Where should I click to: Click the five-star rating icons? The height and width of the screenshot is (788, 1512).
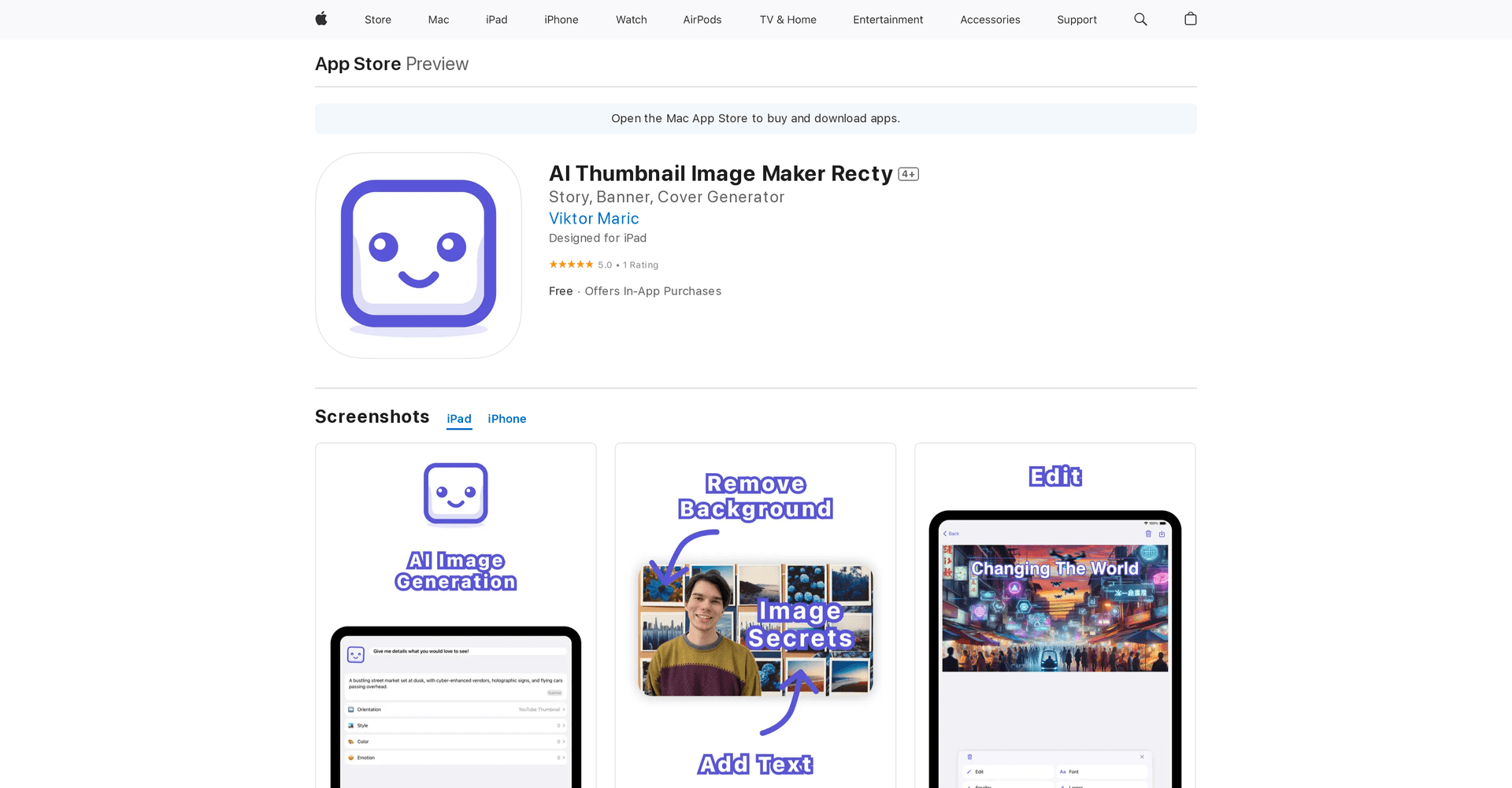[x=571, y=265]
